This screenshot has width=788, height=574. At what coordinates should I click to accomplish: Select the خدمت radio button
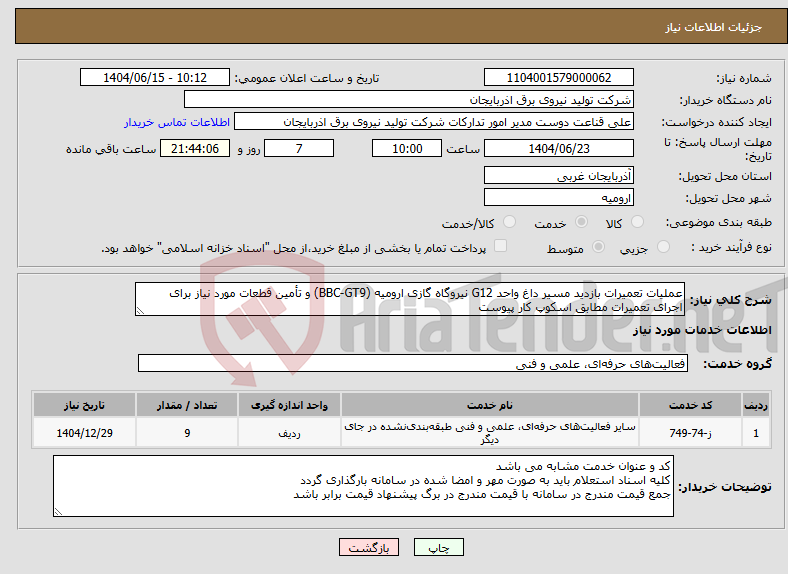click(x=581, y=222)
